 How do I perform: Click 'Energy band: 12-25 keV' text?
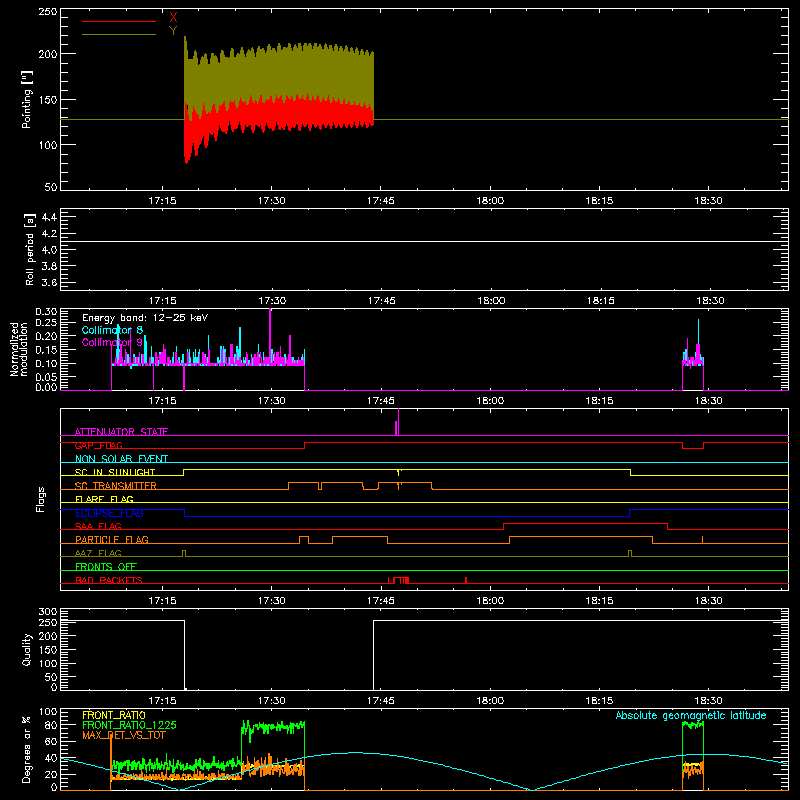145,318
